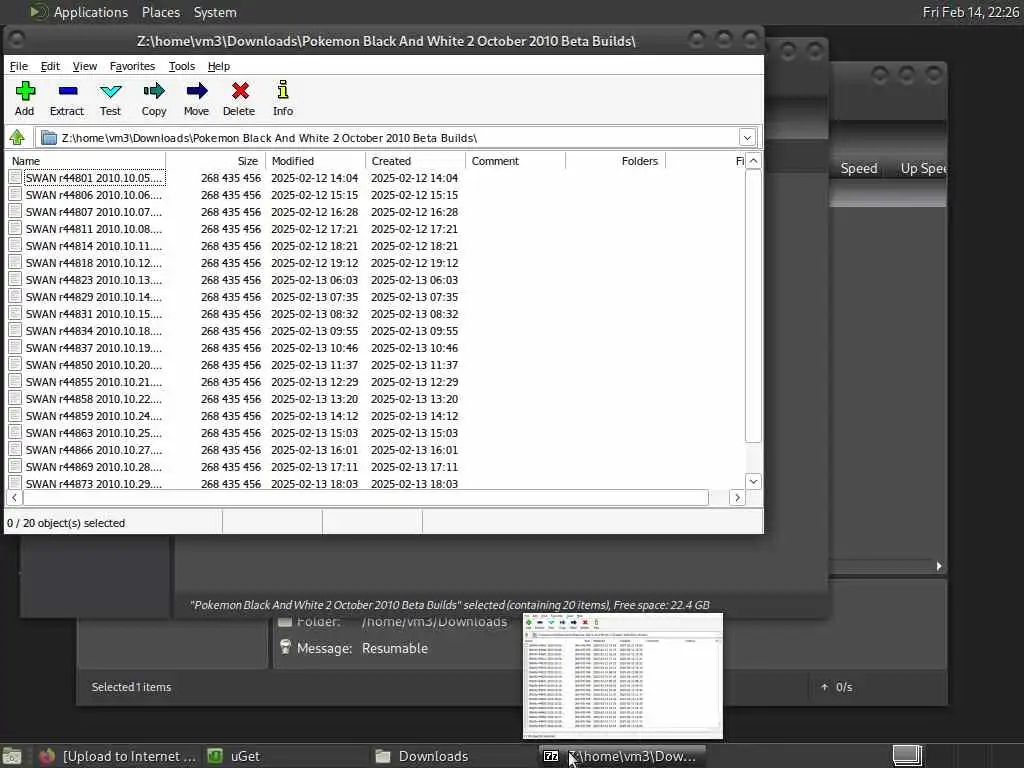Click the horizontal scrollbar thumb

(366, 498)
